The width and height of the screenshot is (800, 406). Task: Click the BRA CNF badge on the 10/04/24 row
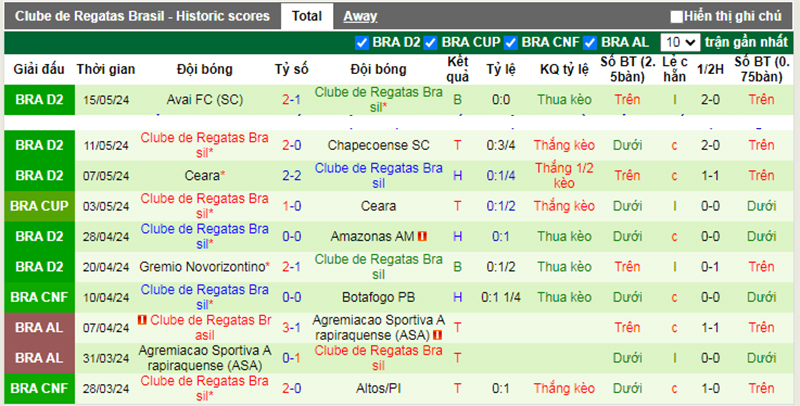pyautogui.click(x=40, y=297)
